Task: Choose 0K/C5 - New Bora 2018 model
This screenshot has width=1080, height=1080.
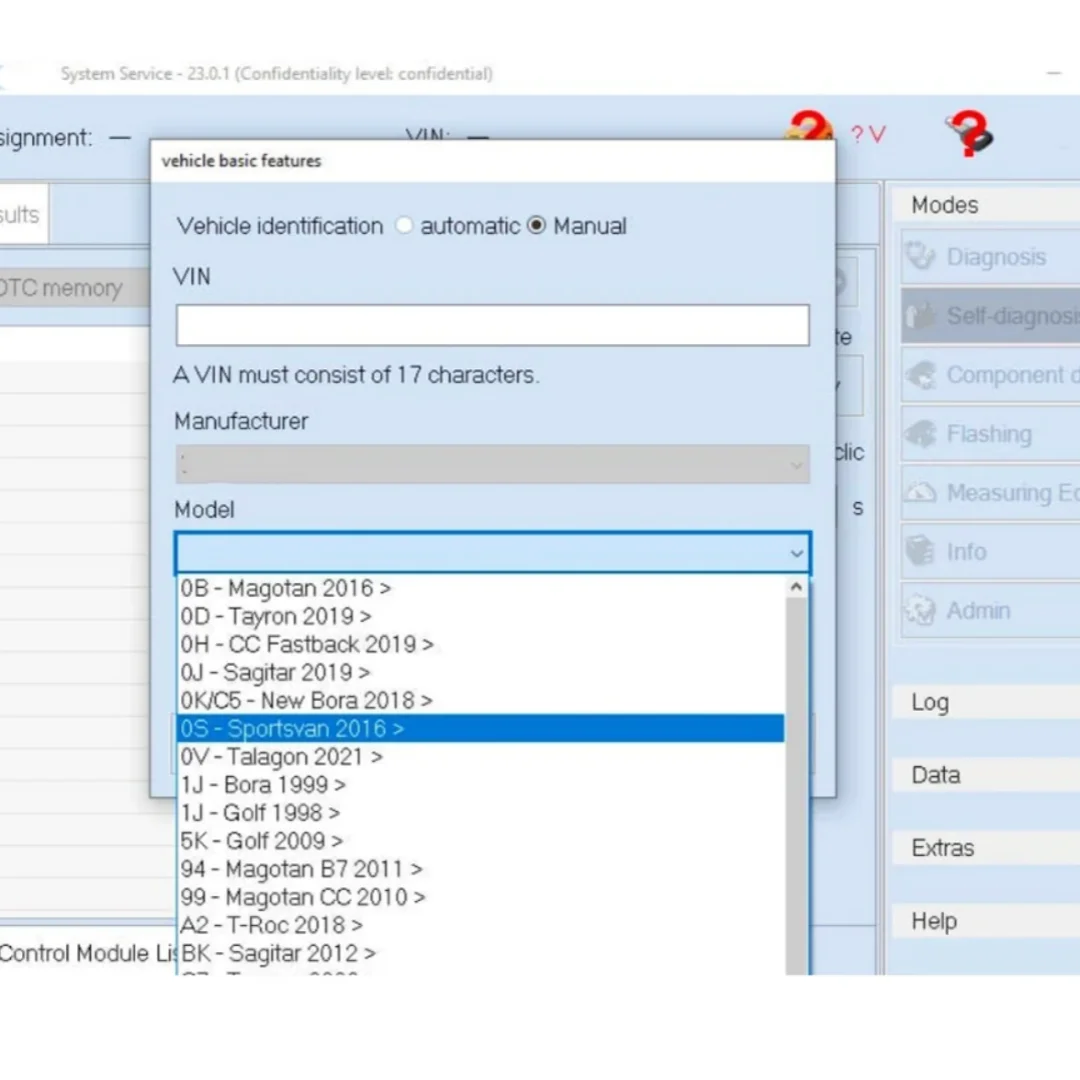Action: [x=480, y=700]
